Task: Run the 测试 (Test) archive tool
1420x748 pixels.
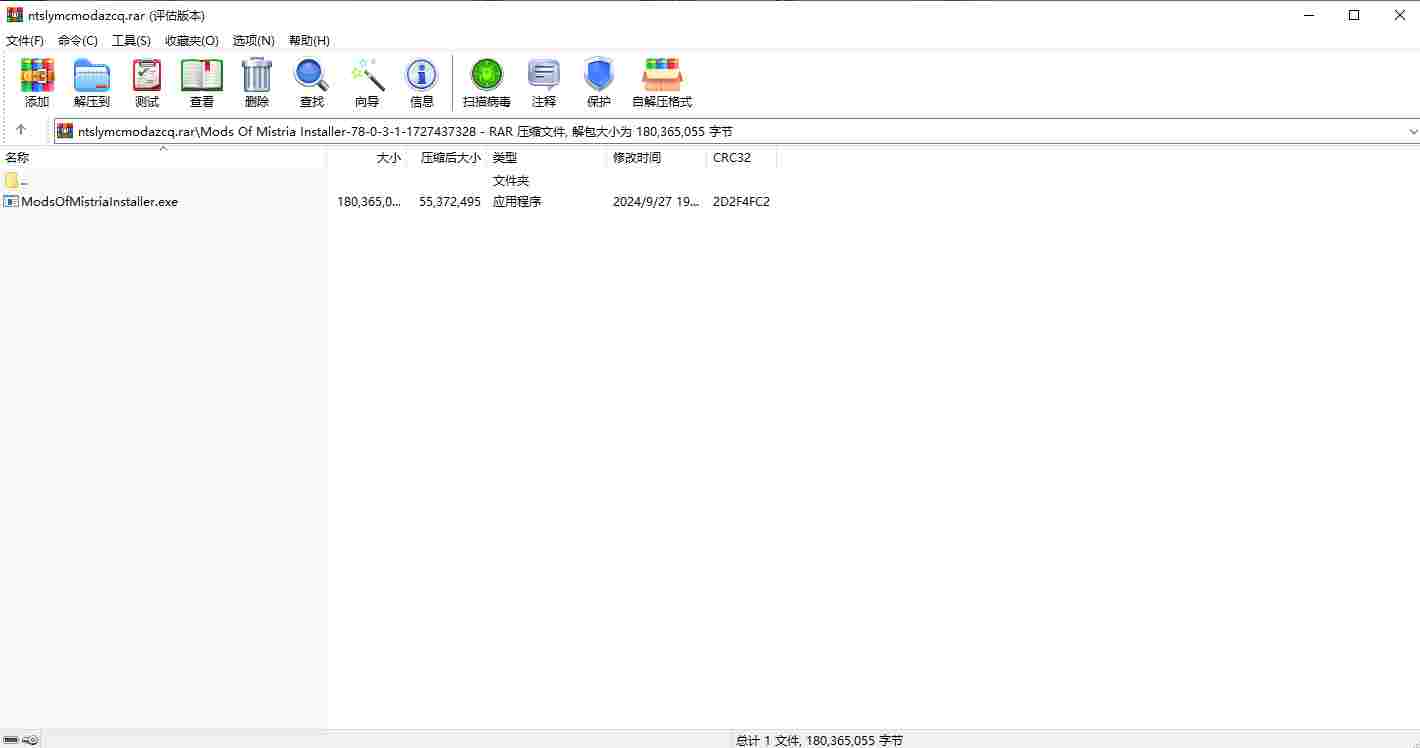Action: point(147,76)
